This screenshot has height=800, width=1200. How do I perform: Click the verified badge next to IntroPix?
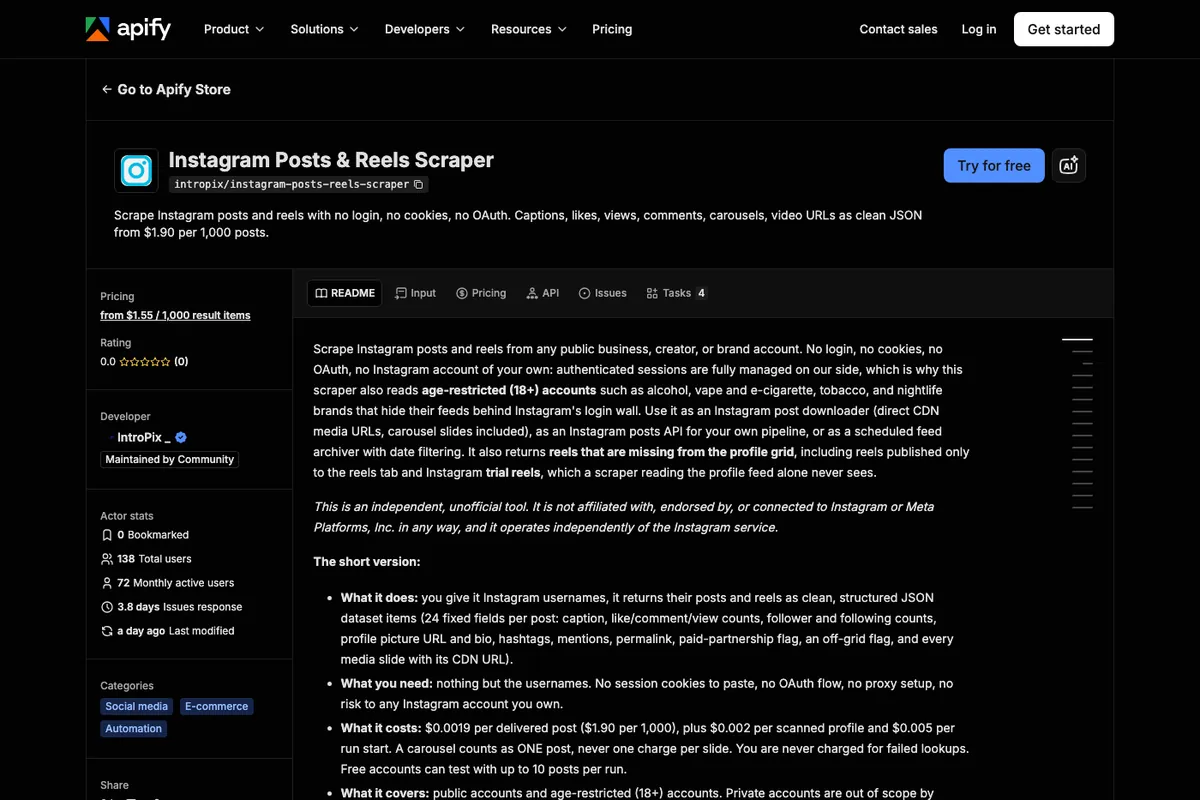(181, 438)
